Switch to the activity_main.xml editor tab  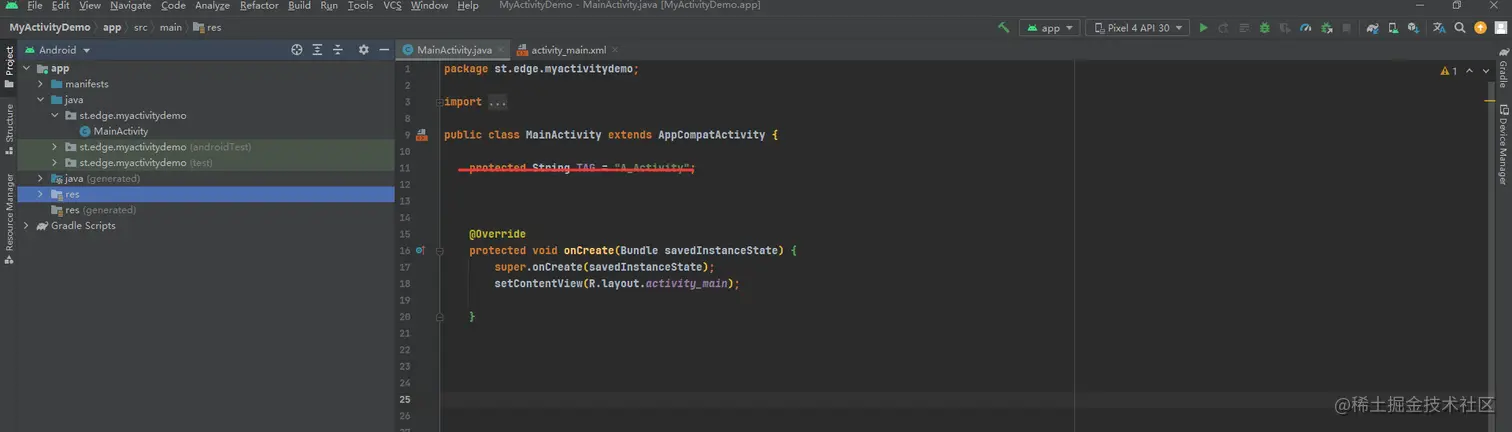pyautogui.click(x=568, y=50)
